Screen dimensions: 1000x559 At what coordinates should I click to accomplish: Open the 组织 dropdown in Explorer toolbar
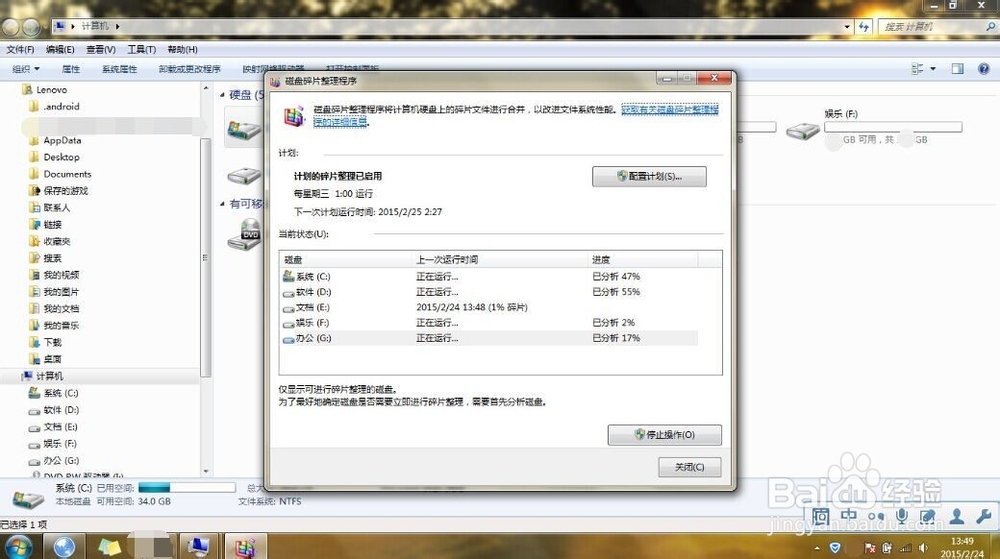(26, 69)
